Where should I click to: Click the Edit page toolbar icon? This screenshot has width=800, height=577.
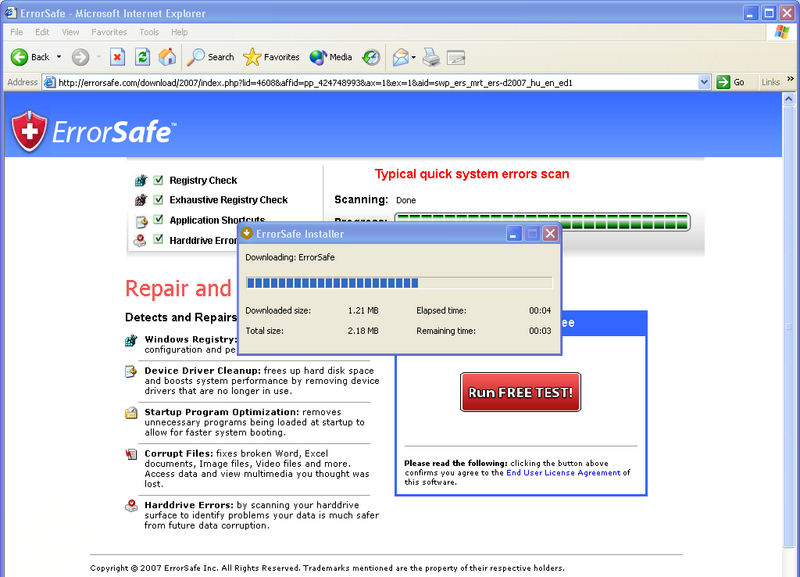click(x=456, y=57)
